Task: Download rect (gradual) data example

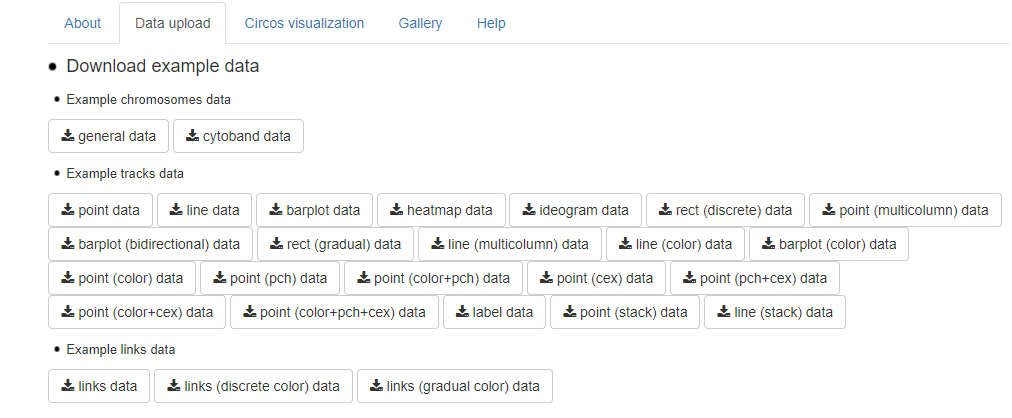Action: coord(336,244)
